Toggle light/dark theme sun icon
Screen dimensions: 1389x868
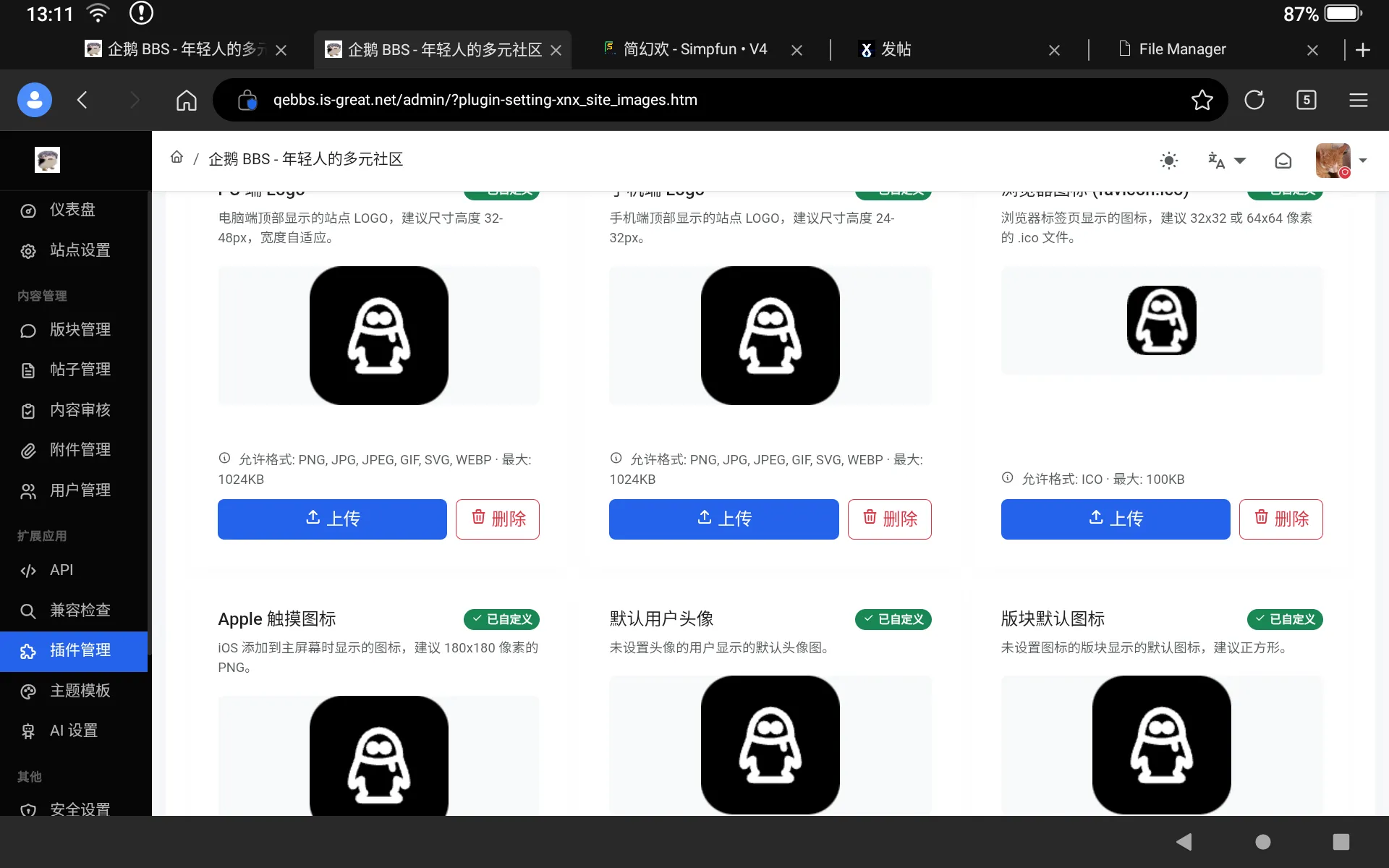(1169, 161)
